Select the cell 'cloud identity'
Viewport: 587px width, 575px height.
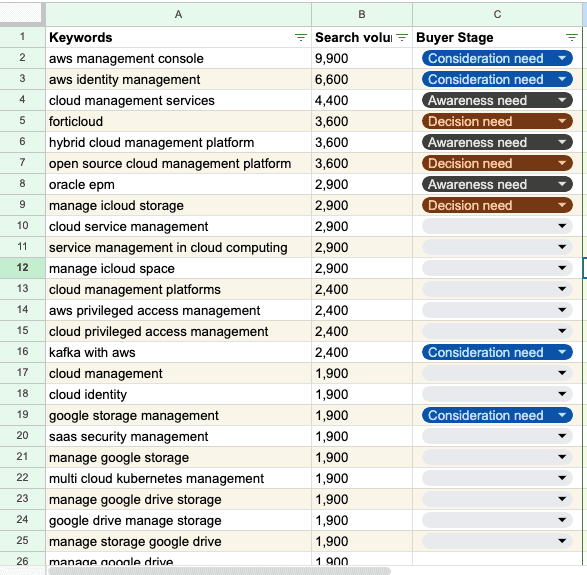(179, 394)
